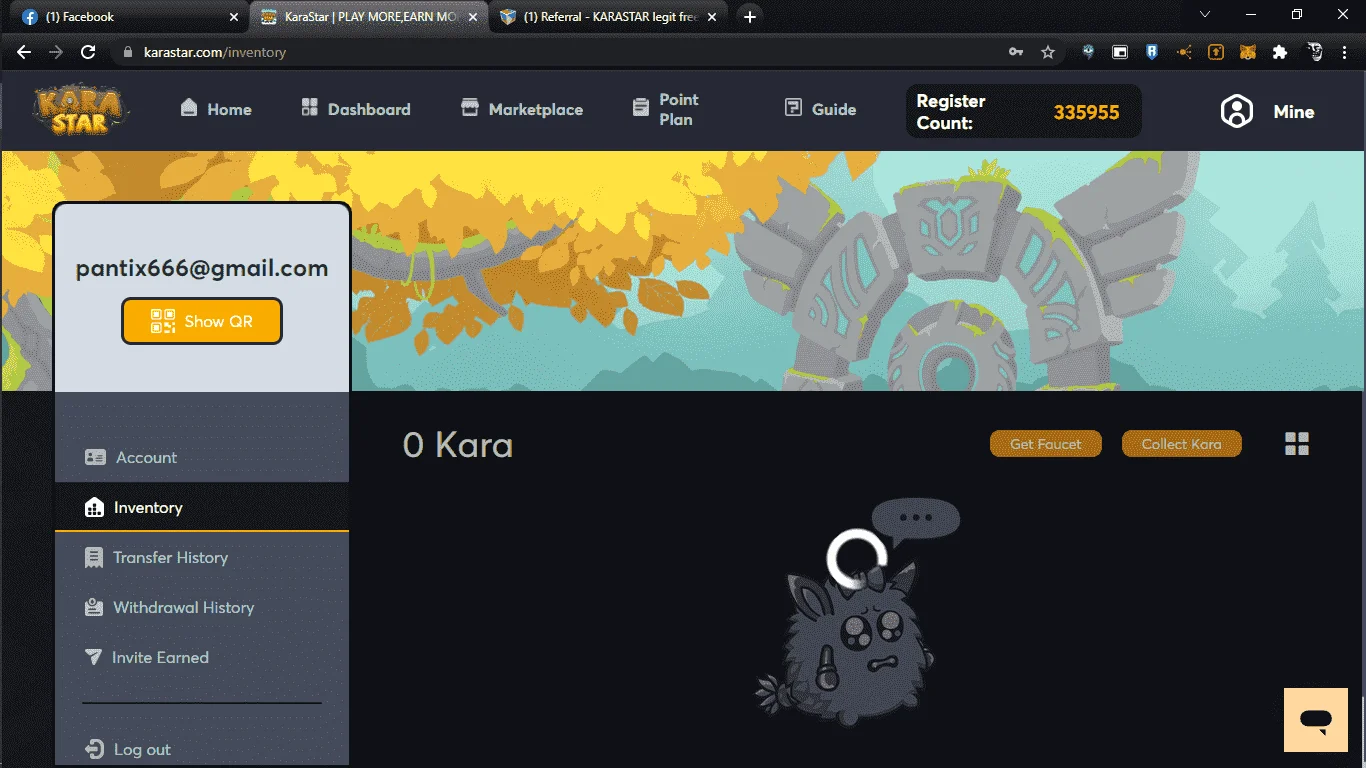The height and width of the screenshot is (768, 1366).
Task: Close the Referral tab
Action: click(x=713, y=17)
